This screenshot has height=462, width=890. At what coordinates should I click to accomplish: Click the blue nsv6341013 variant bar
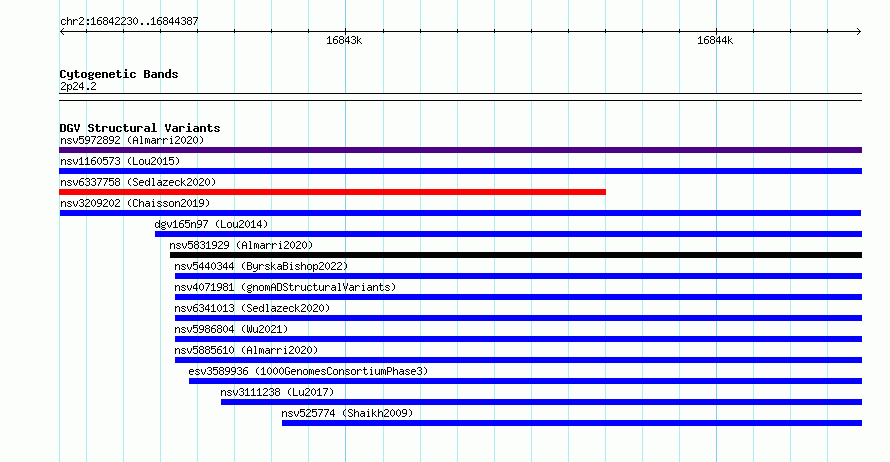tap(518, 318)
